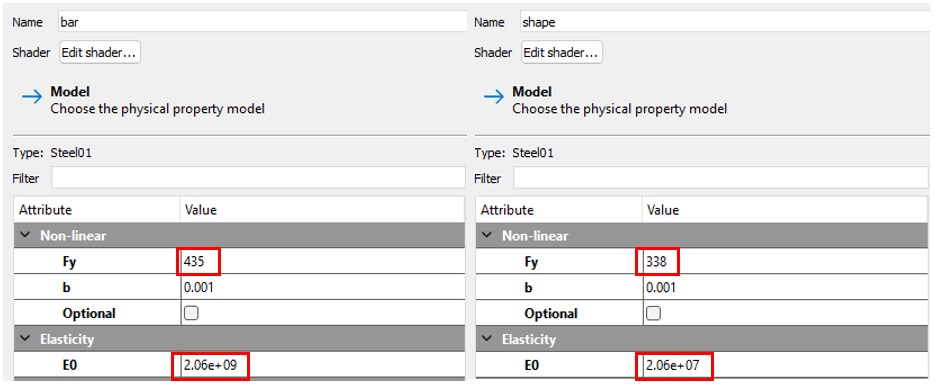Click the blue Model arrow in bar panel
This screenshot has width=934, height=387.
click(x=32, y=97)
